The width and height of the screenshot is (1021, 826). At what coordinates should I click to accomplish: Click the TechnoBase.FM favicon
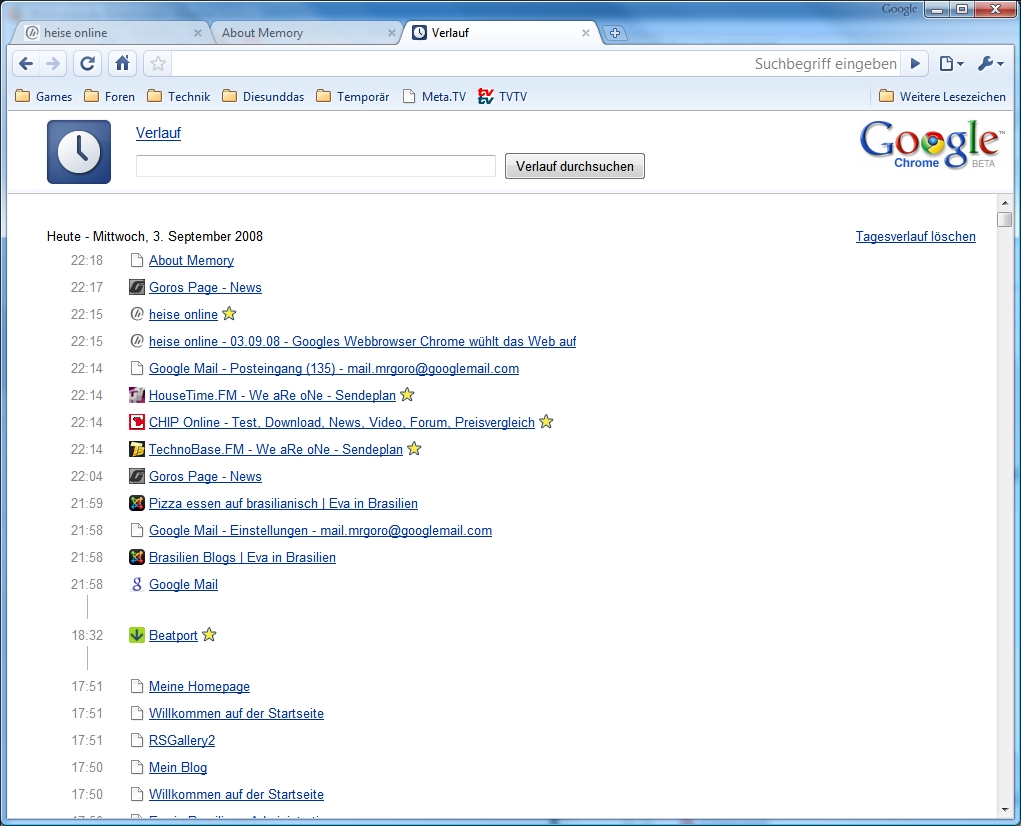tap(137, 449)
